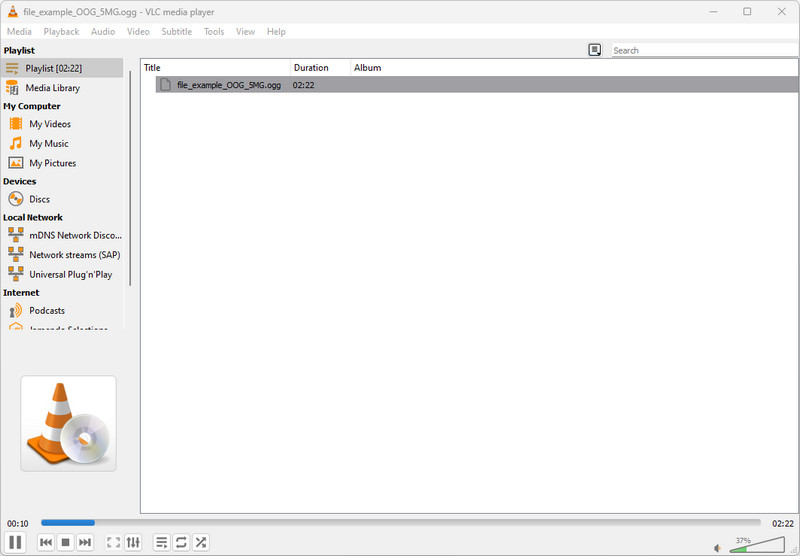Select mDNS Network Discovery item
The width and height of the screenshot is (800, 556).
pyautogui.click(x=62, y=235)
